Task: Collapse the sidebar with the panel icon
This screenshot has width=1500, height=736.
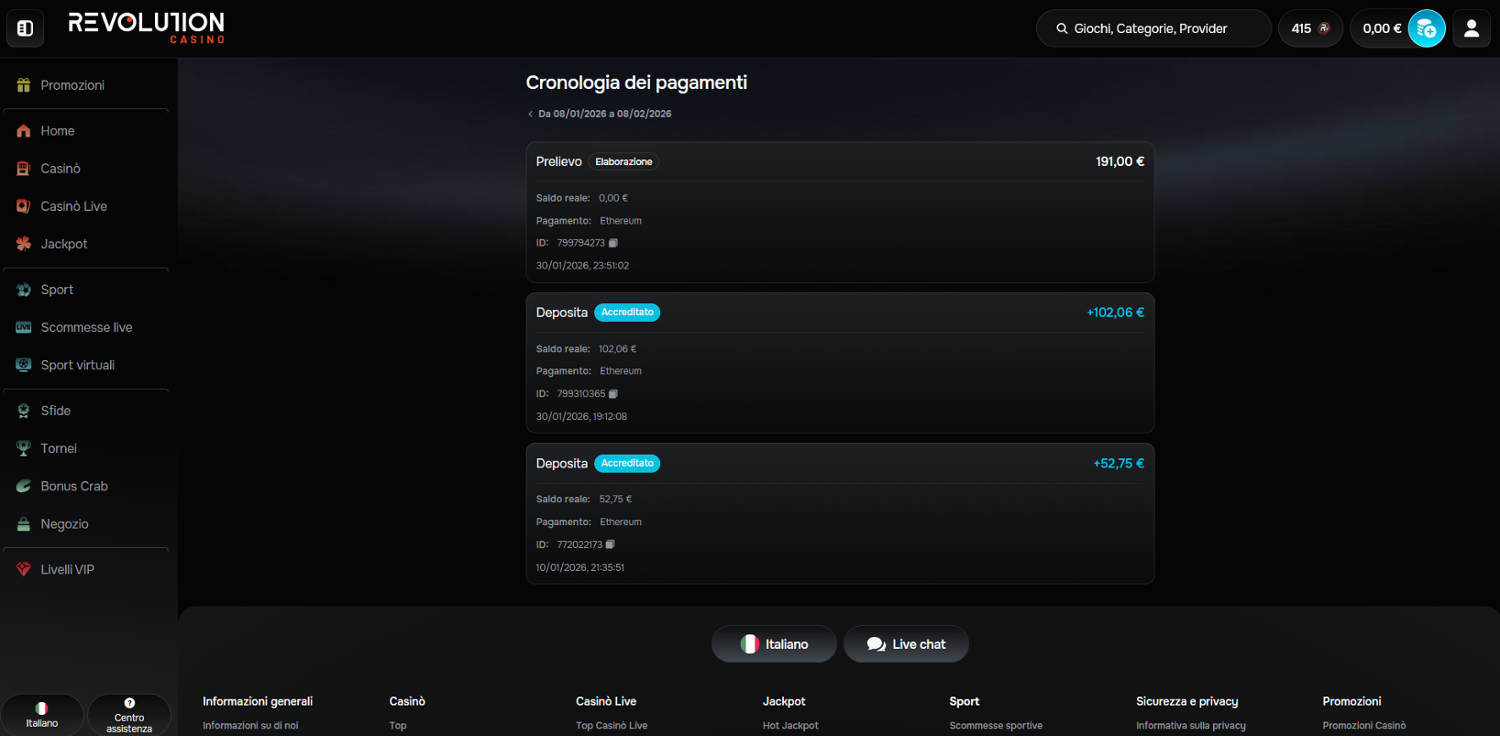Action: pos(25,29)
